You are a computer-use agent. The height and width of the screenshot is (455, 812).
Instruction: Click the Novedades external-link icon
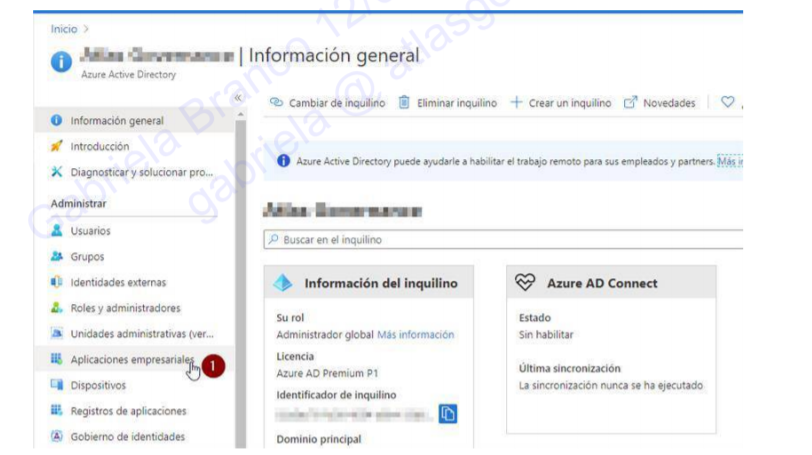coord(630,102)
